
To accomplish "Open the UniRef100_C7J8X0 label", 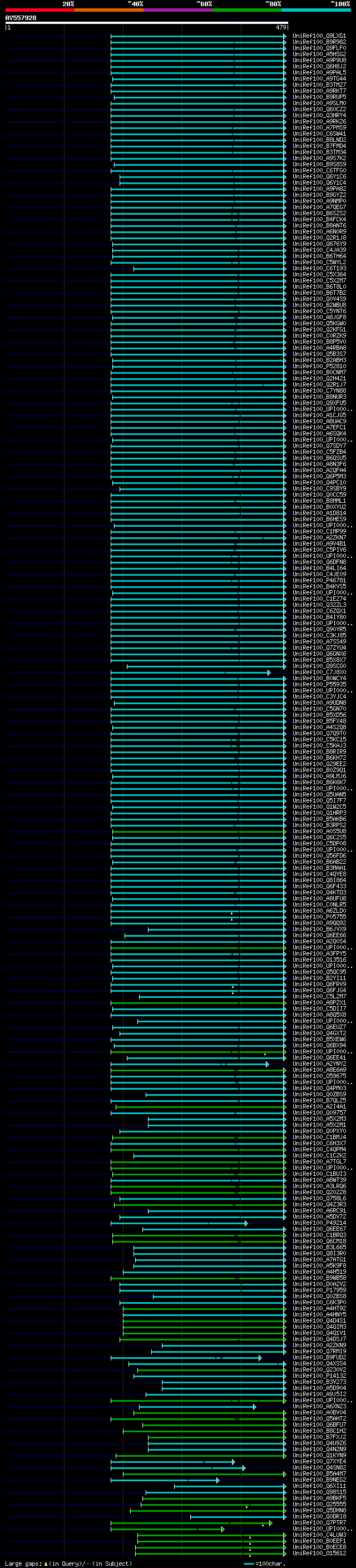I will pos(319,672).
